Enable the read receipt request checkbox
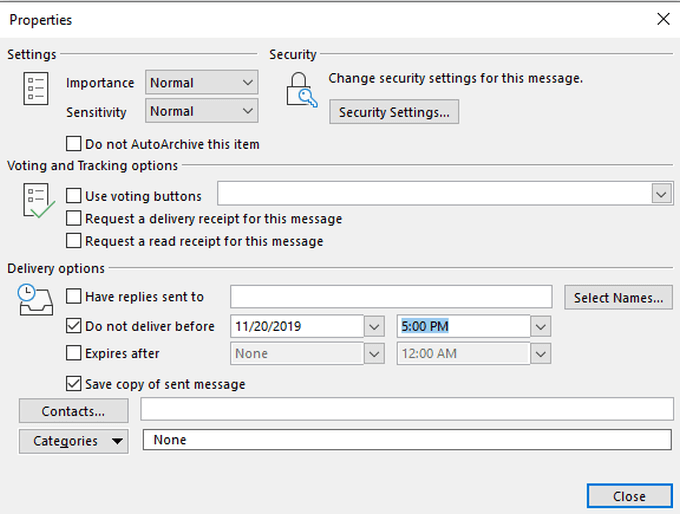The height and width of the screenshot is (514, 680). click(x=74, y=241)
